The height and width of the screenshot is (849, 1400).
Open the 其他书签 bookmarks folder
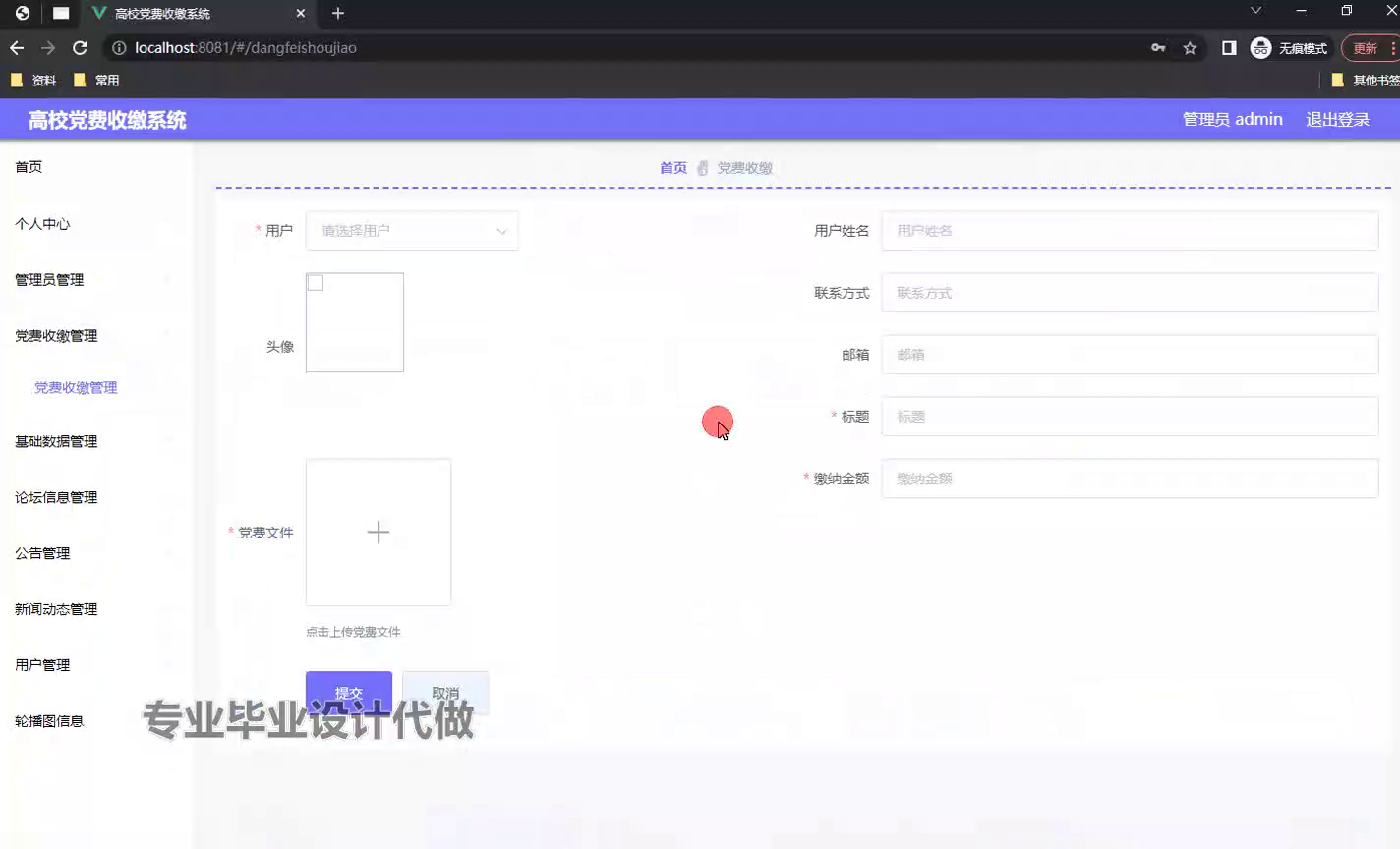[x=1365, y=81]
